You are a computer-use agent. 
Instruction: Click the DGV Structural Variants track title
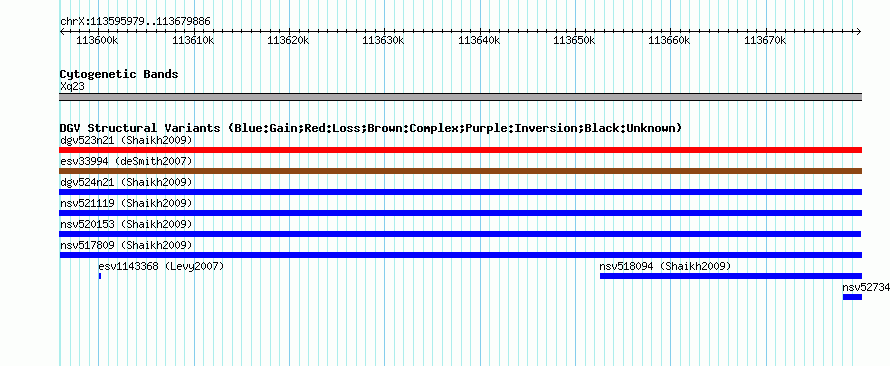tap(371, 128)
